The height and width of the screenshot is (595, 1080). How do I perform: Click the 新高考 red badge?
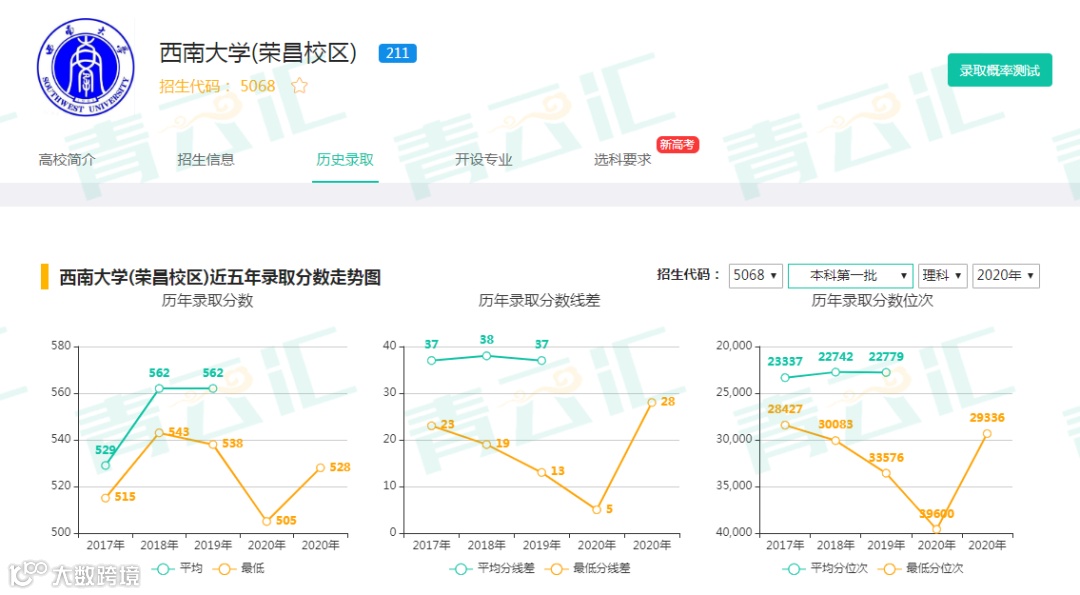tap(677, 145)
